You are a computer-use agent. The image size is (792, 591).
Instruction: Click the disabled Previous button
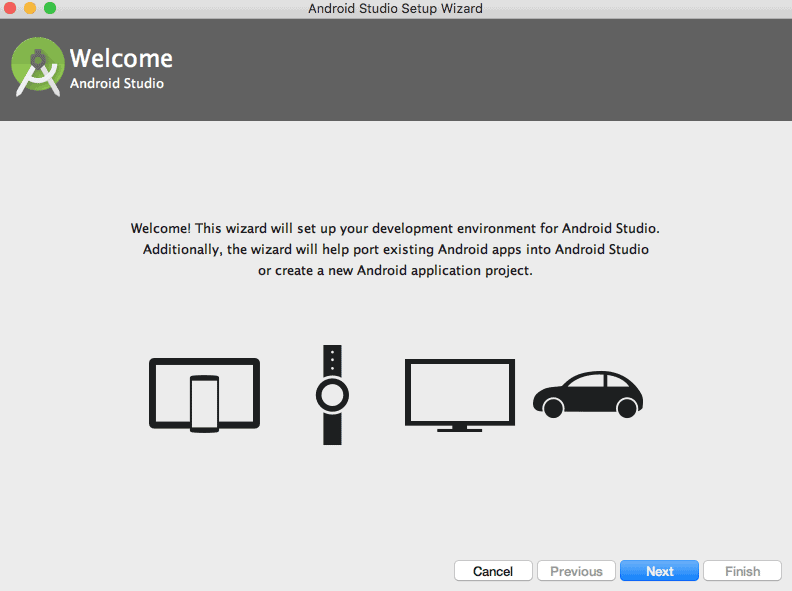pyautogui.click(x=576, y=571)
